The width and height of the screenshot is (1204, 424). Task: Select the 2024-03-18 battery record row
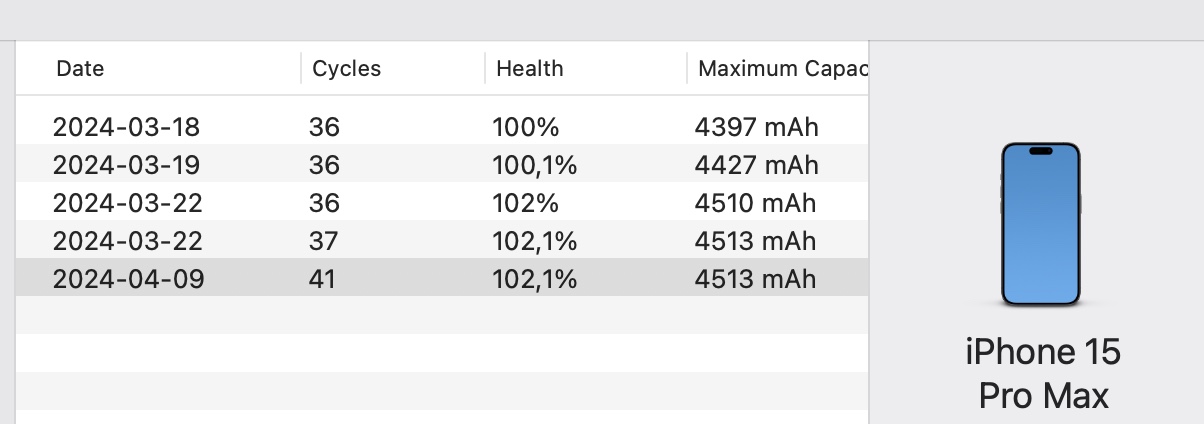point(442,127)
